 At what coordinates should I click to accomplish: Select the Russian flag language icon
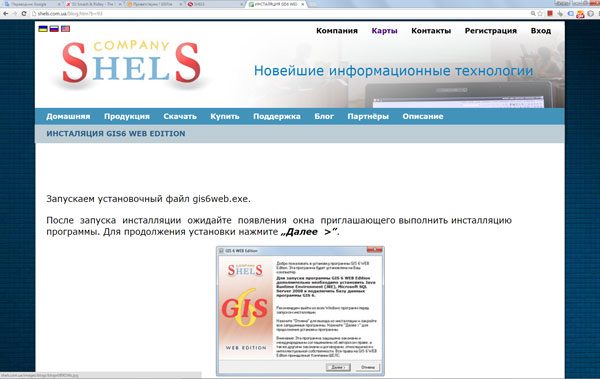pos(54,29)
